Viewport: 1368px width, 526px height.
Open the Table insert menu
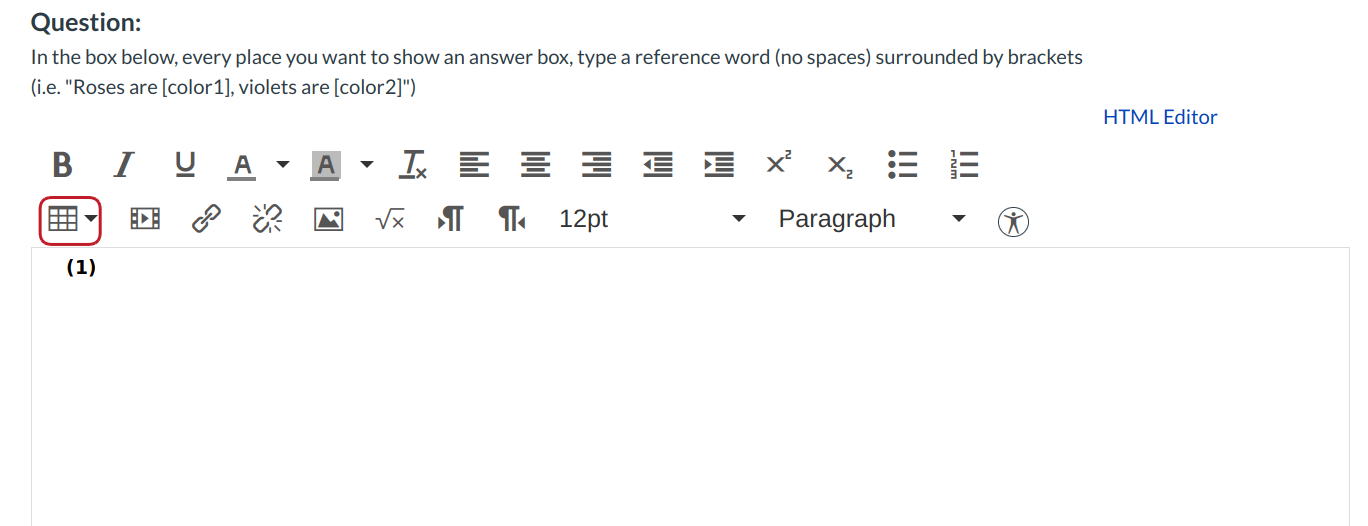click(71, 219)
